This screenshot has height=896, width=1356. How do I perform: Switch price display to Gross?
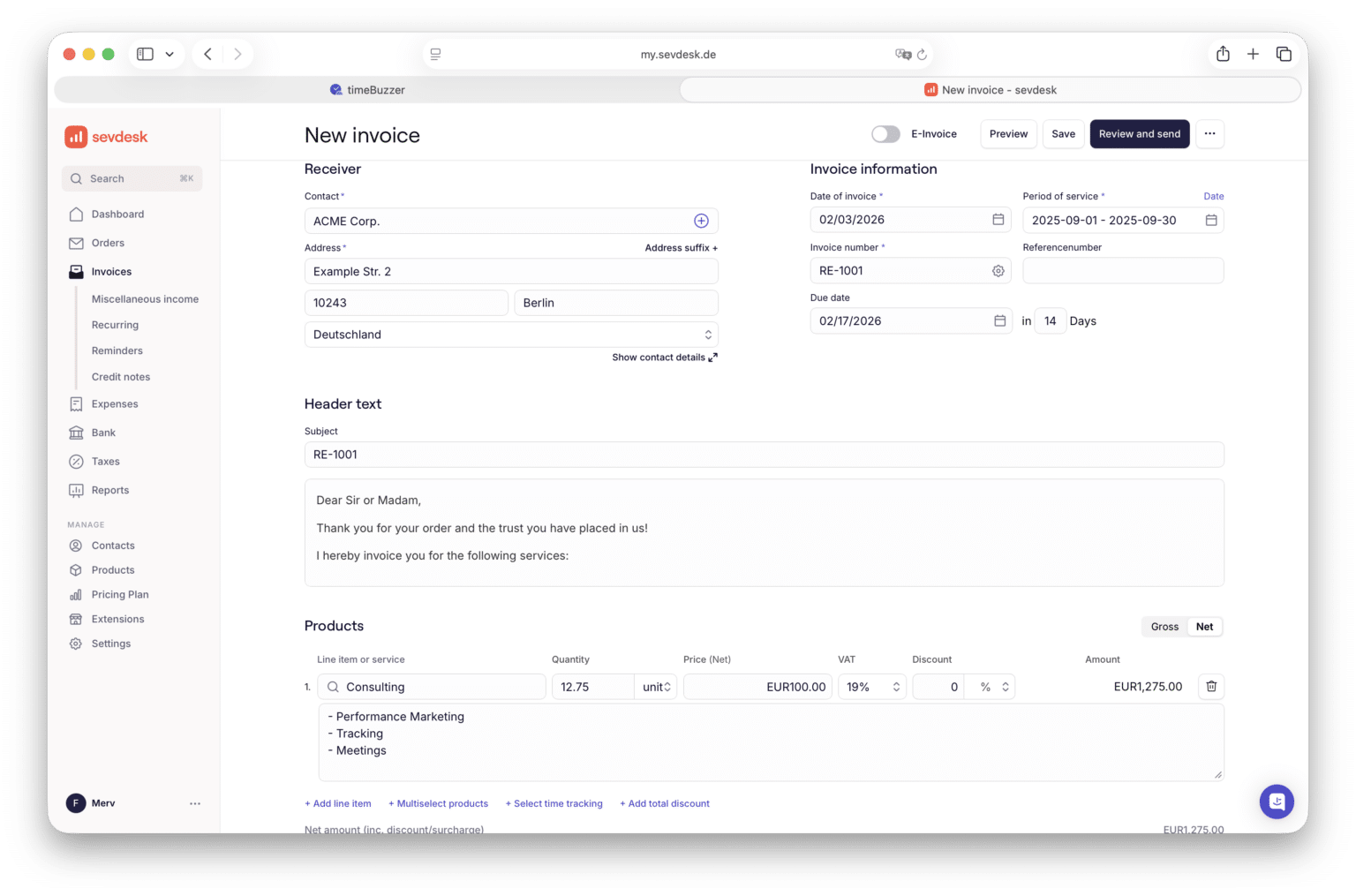tap(1164, 627)
